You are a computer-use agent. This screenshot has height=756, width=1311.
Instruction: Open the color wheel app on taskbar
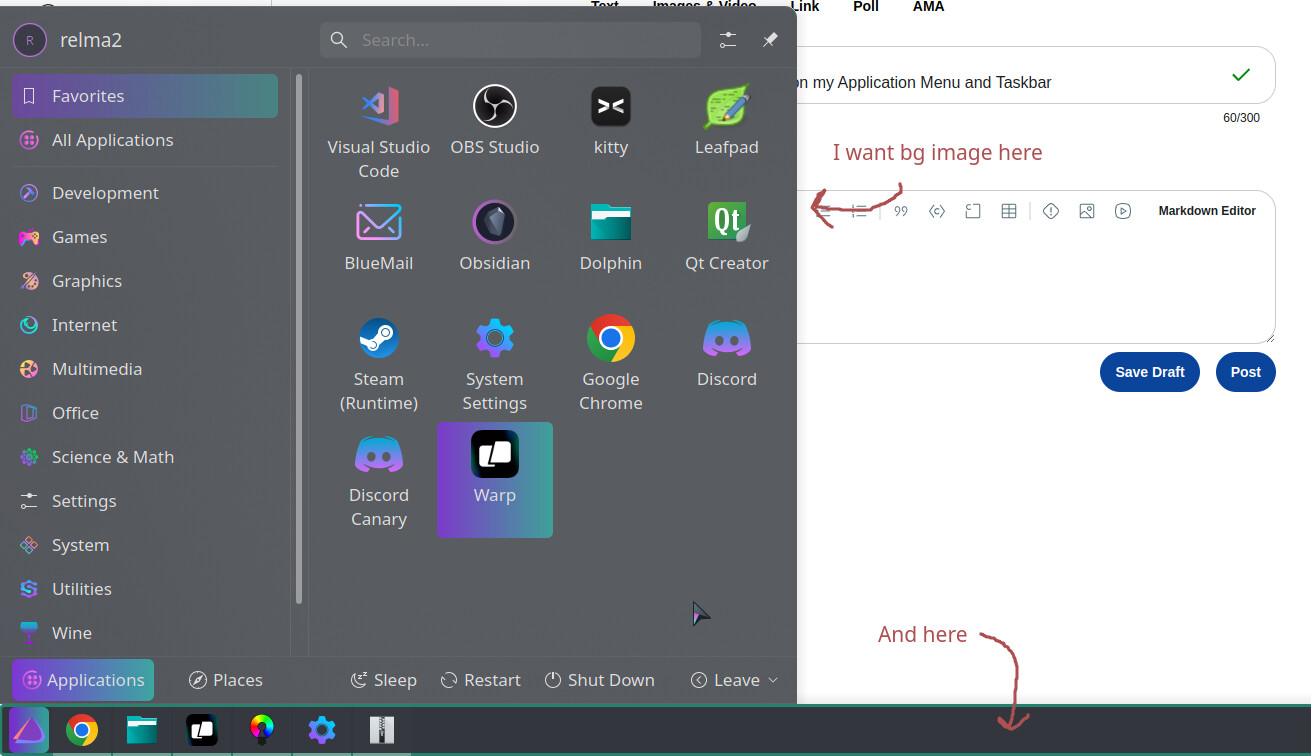262,731
